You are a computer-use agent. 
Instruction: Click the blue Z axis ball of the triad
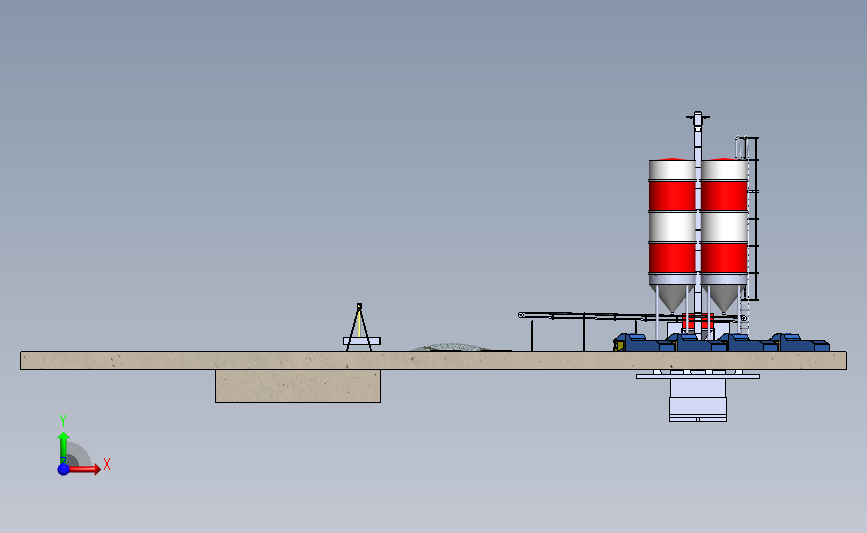click(64, 469)
